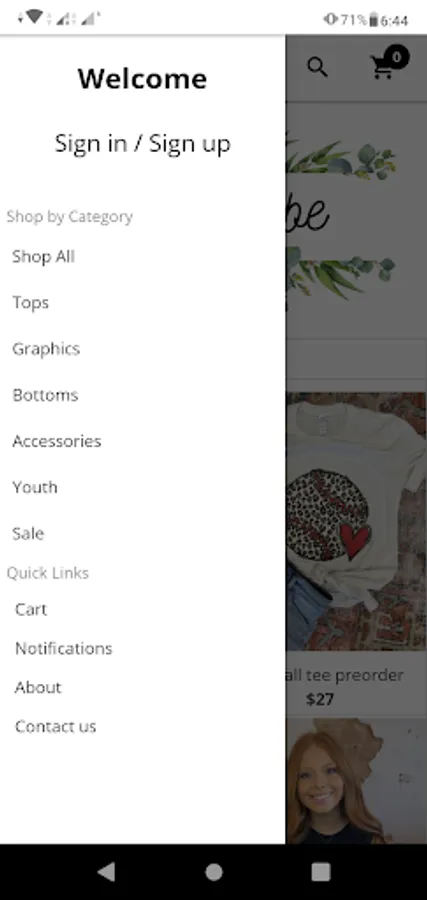427x900 pixels.
Task: Tap the leopard baseball tee product image
Action: (356, 521)
